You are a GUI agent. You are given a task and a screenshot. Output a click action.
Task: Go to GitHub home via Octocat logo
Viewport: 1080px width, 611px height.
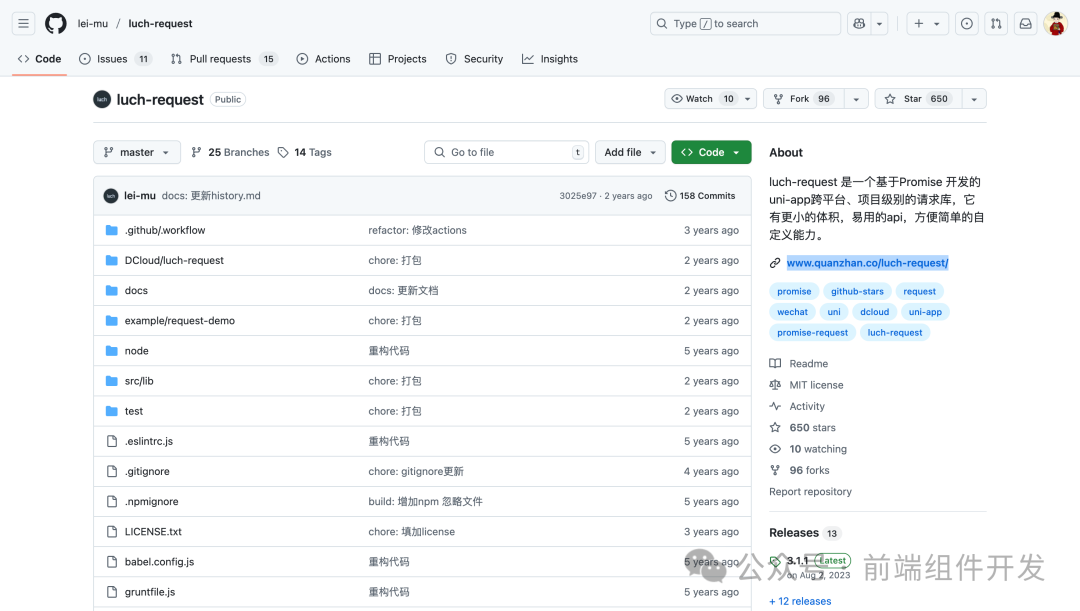pos(56,23)
